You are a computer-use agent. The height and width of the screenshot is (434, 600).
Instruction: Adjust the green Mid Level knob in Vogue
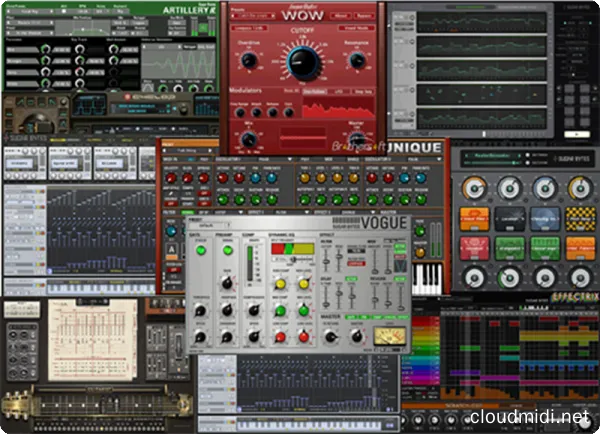tap(304, 310)
